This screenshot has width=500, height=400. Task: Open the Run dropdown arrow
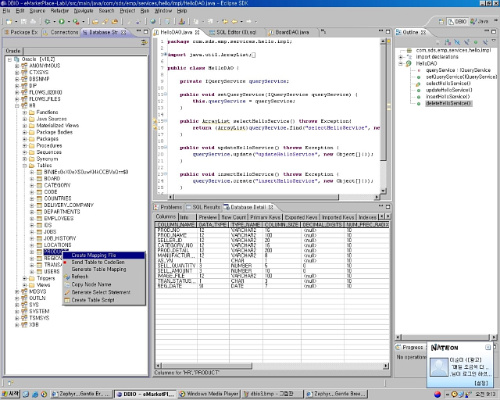tap(69, 22)
